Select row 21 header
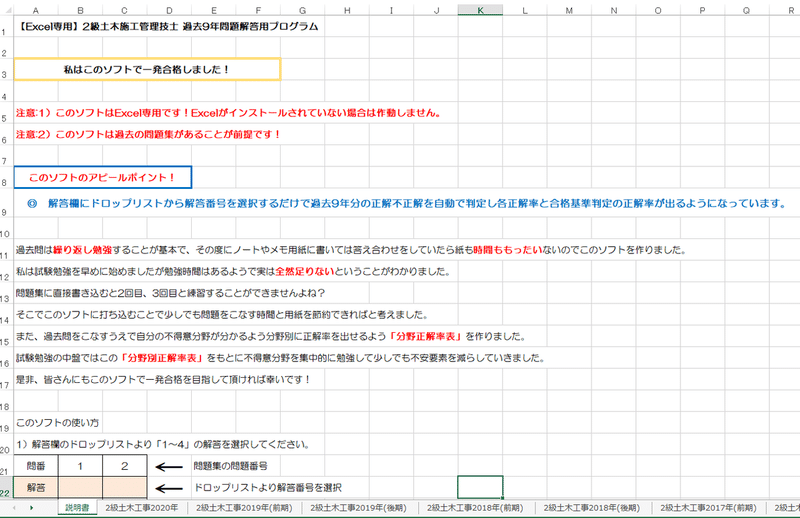The width and height of the screenshot is (800, 518). 6,466
